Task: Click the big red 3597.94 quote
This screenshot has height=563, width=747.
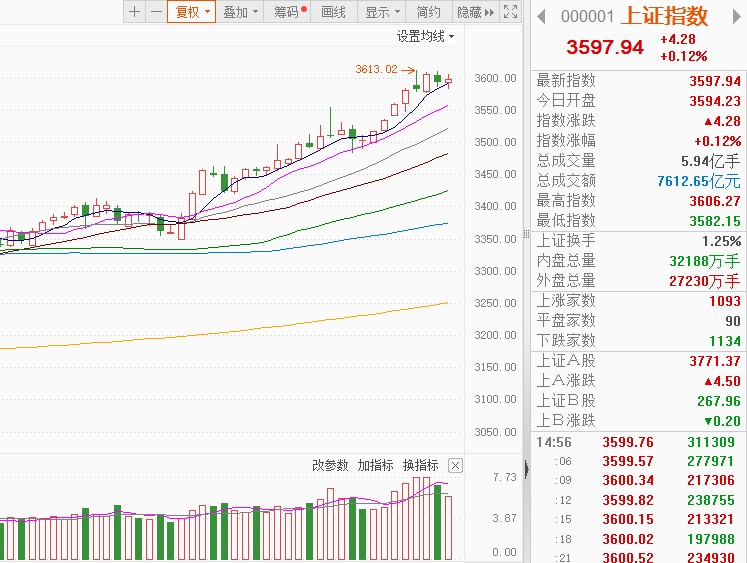Action: pyautogui.click(x=605, y=47)
